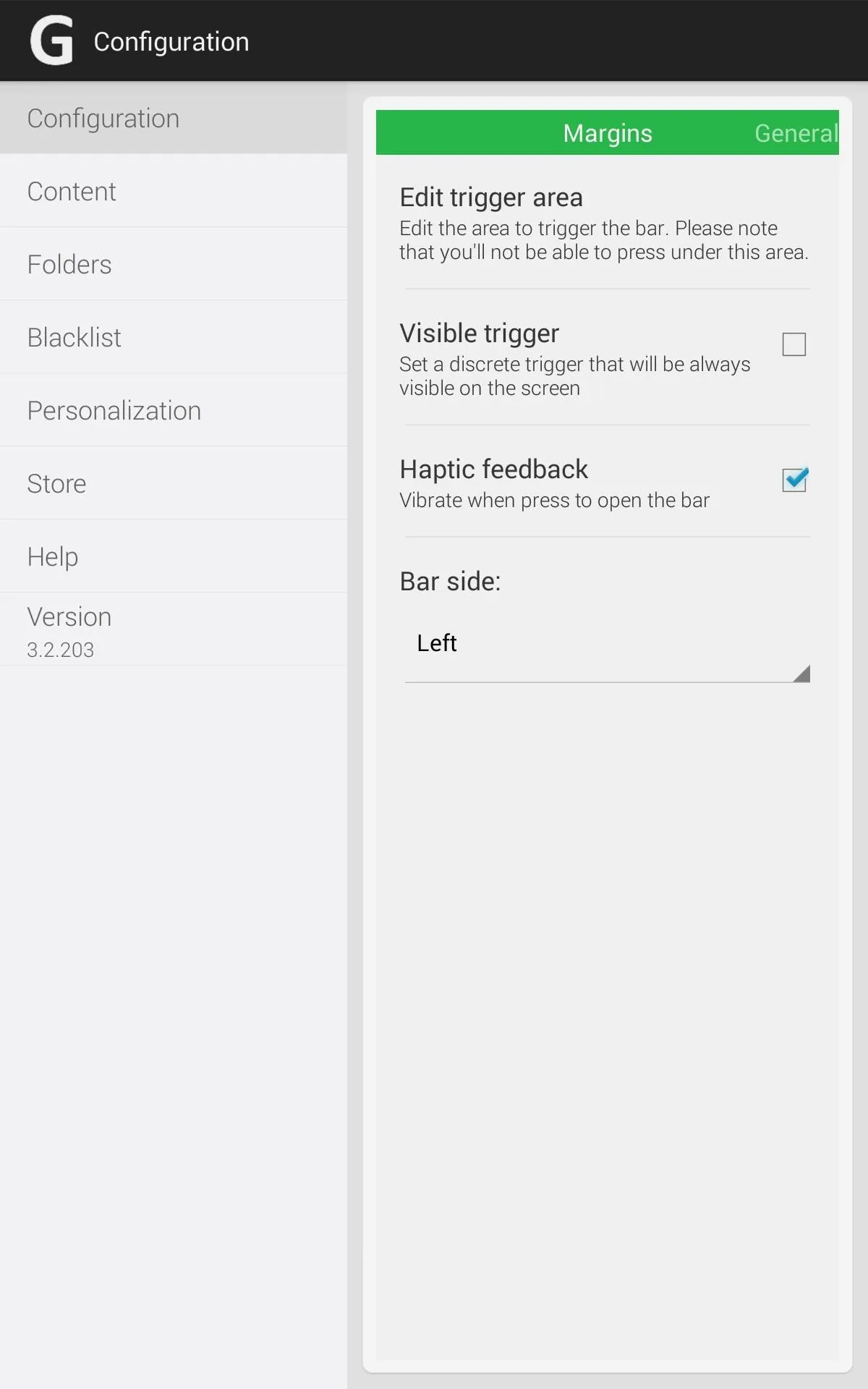868x1389 pixels.
Task: Open the Blacklist section
Action: [174, 337]
